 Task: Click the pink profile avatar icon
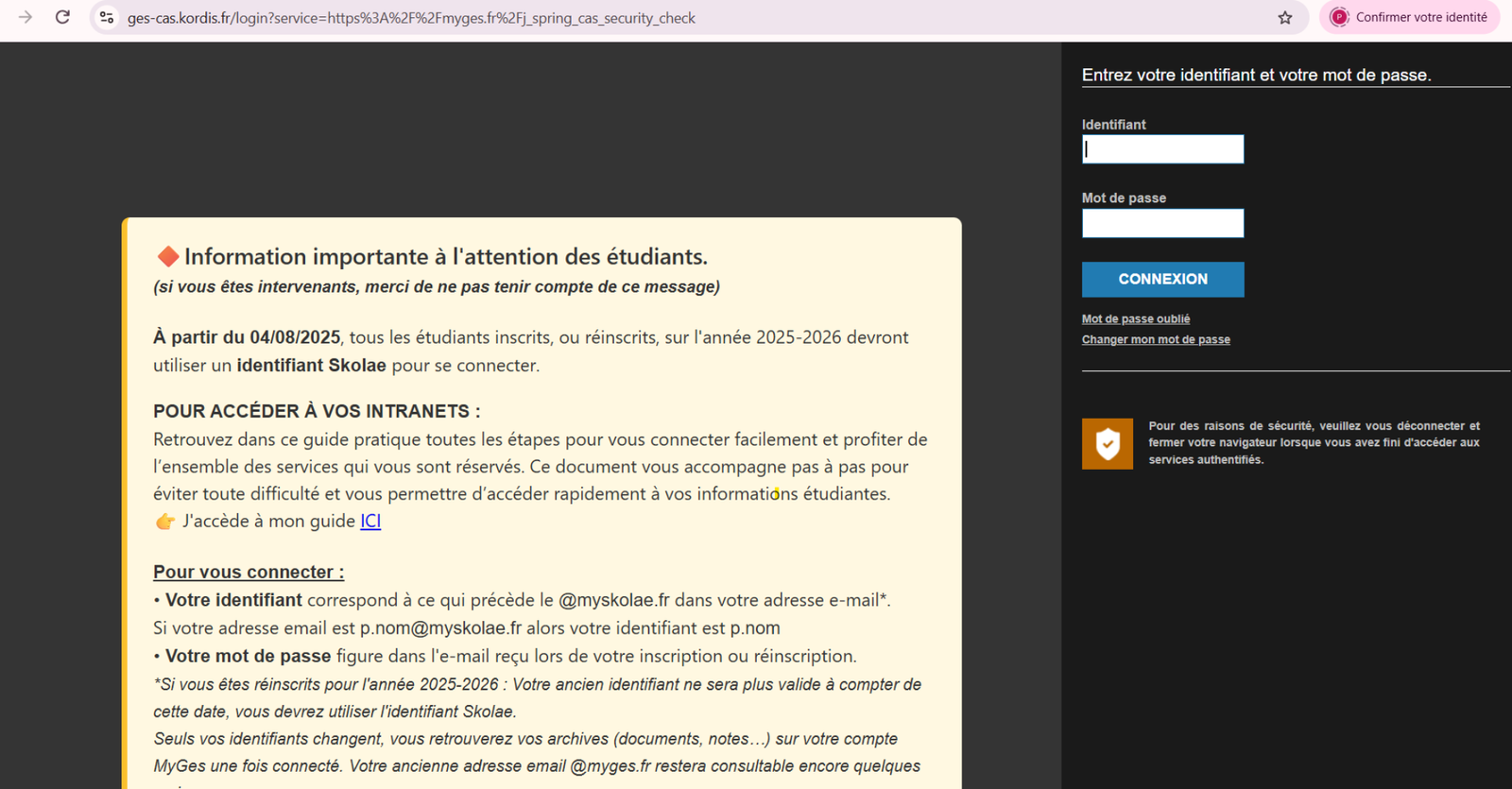pos(1339,17)
